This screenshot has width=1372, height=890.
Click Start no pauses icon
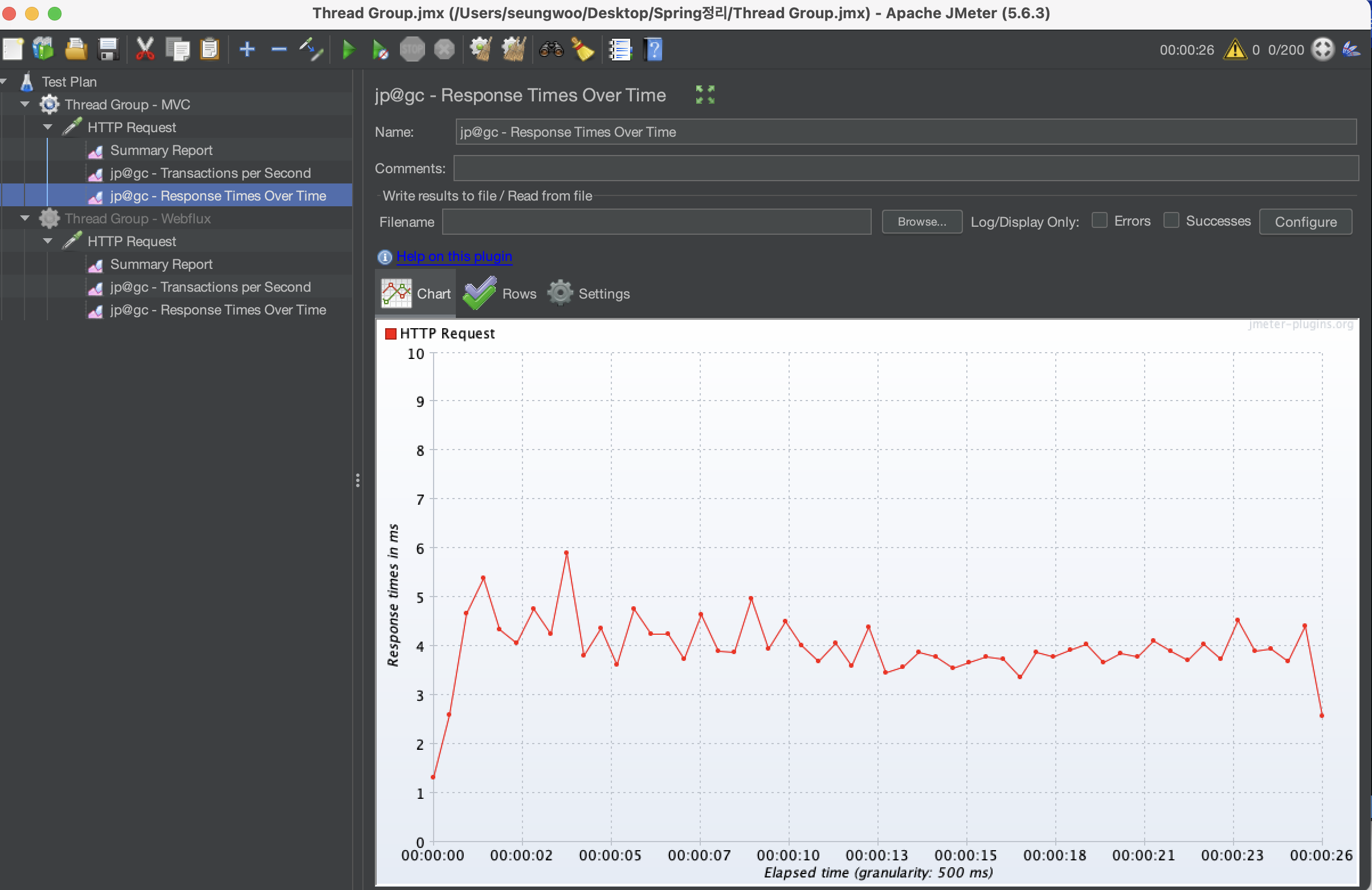coord(380,50)
